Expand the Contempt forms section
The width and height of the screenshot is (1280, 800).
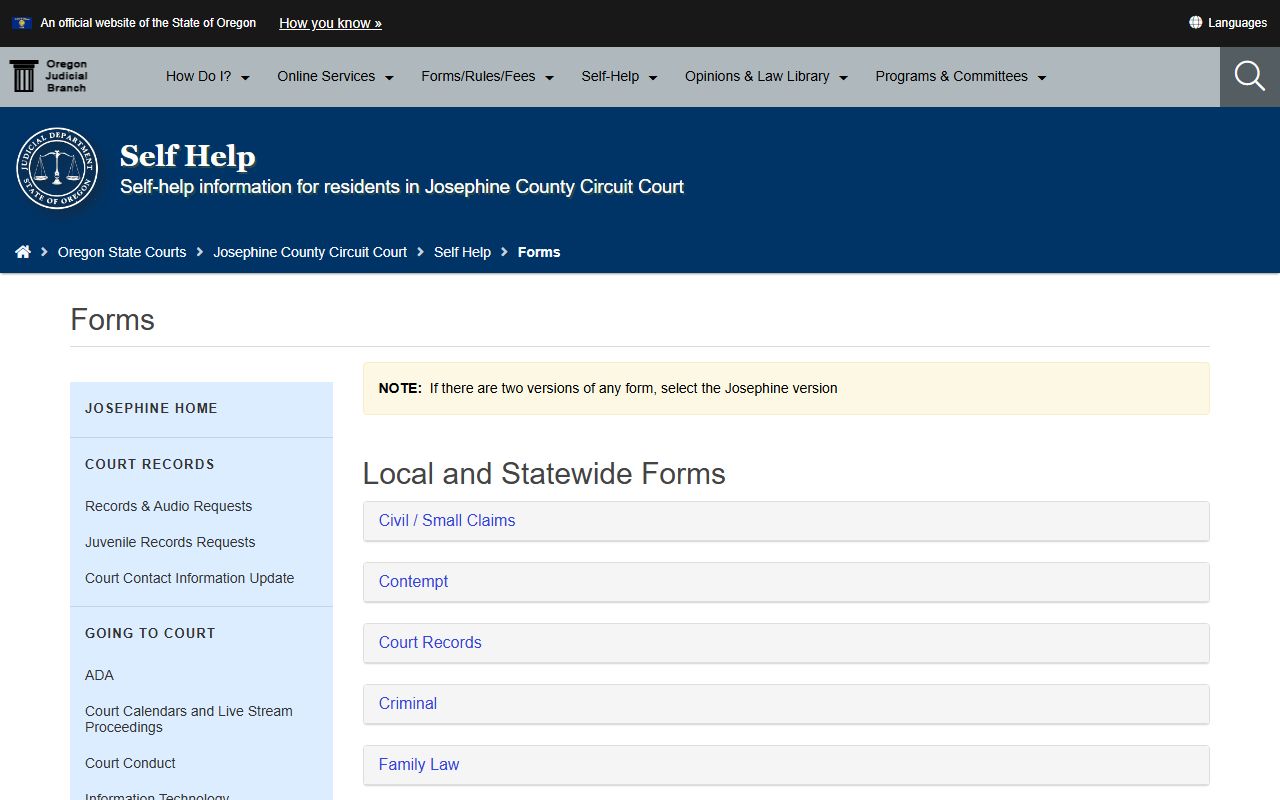[786, 582]
